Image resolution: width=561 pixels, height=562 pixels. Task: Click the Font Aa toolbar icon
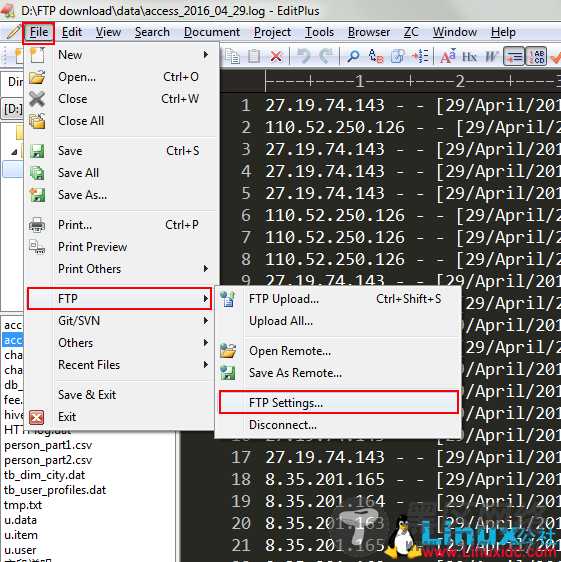point(448,56)
